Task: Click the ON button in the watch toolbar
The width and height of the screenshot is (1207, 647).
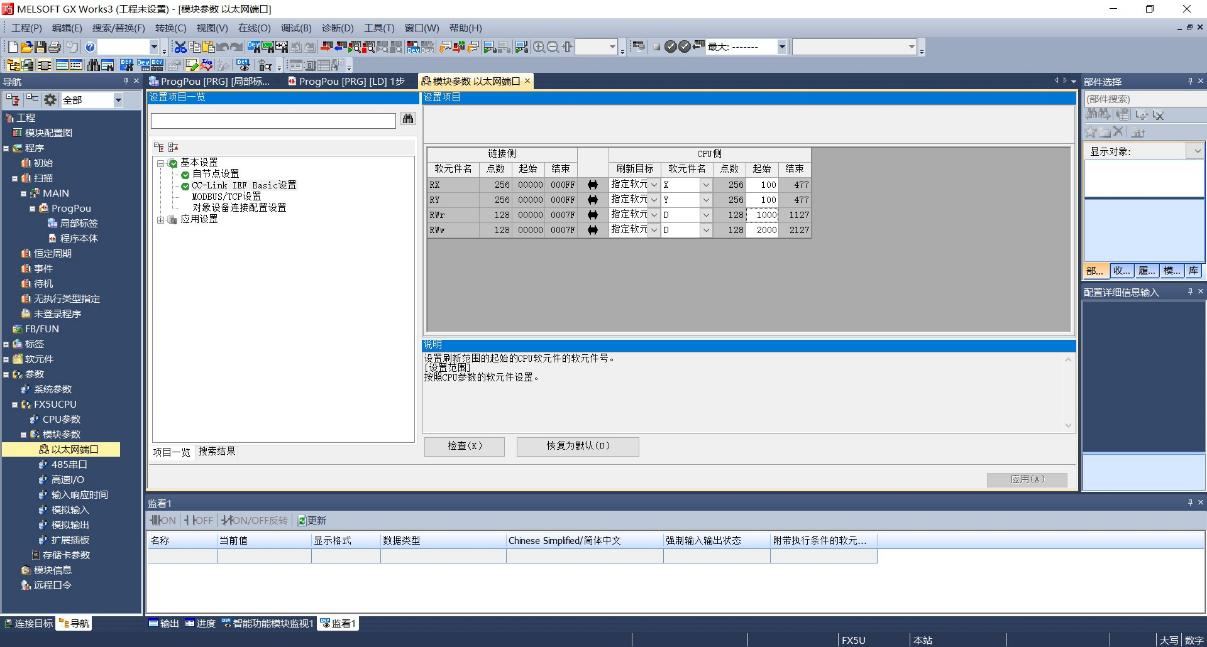Action: pyautogui.click(x=162, y=520)
